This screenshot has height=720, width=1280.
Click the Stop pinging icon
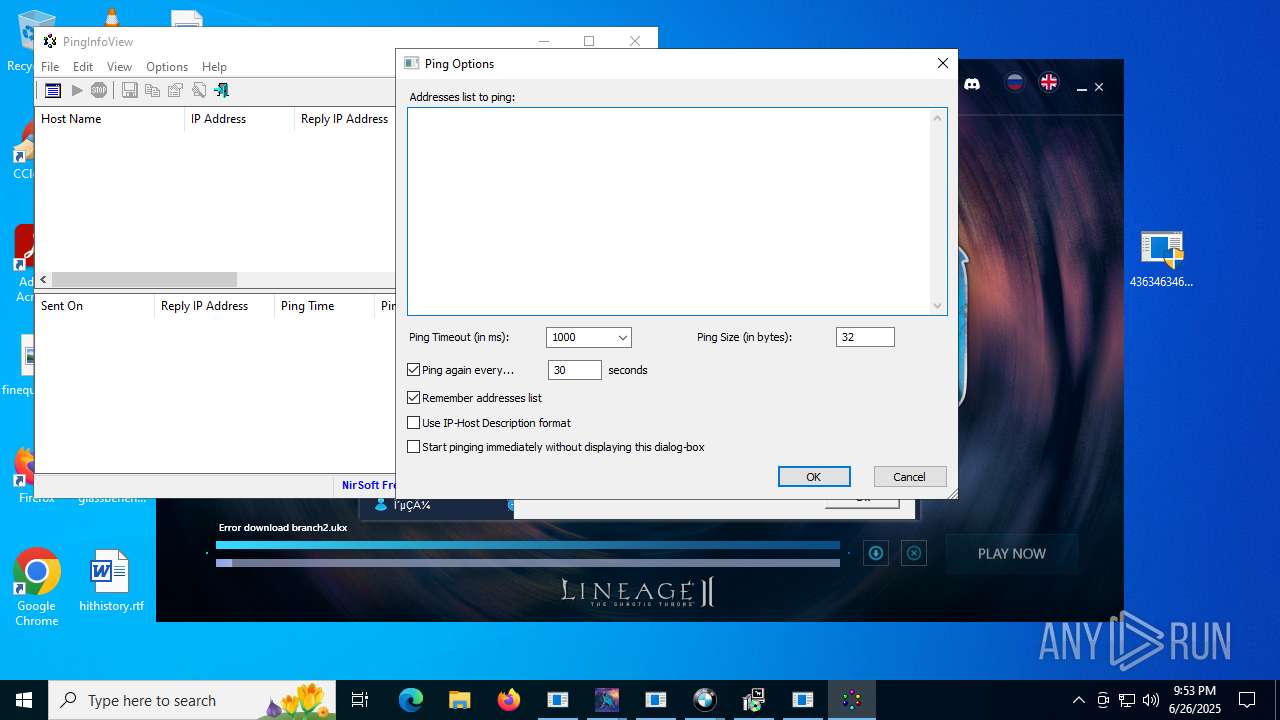tap(99, 90)
